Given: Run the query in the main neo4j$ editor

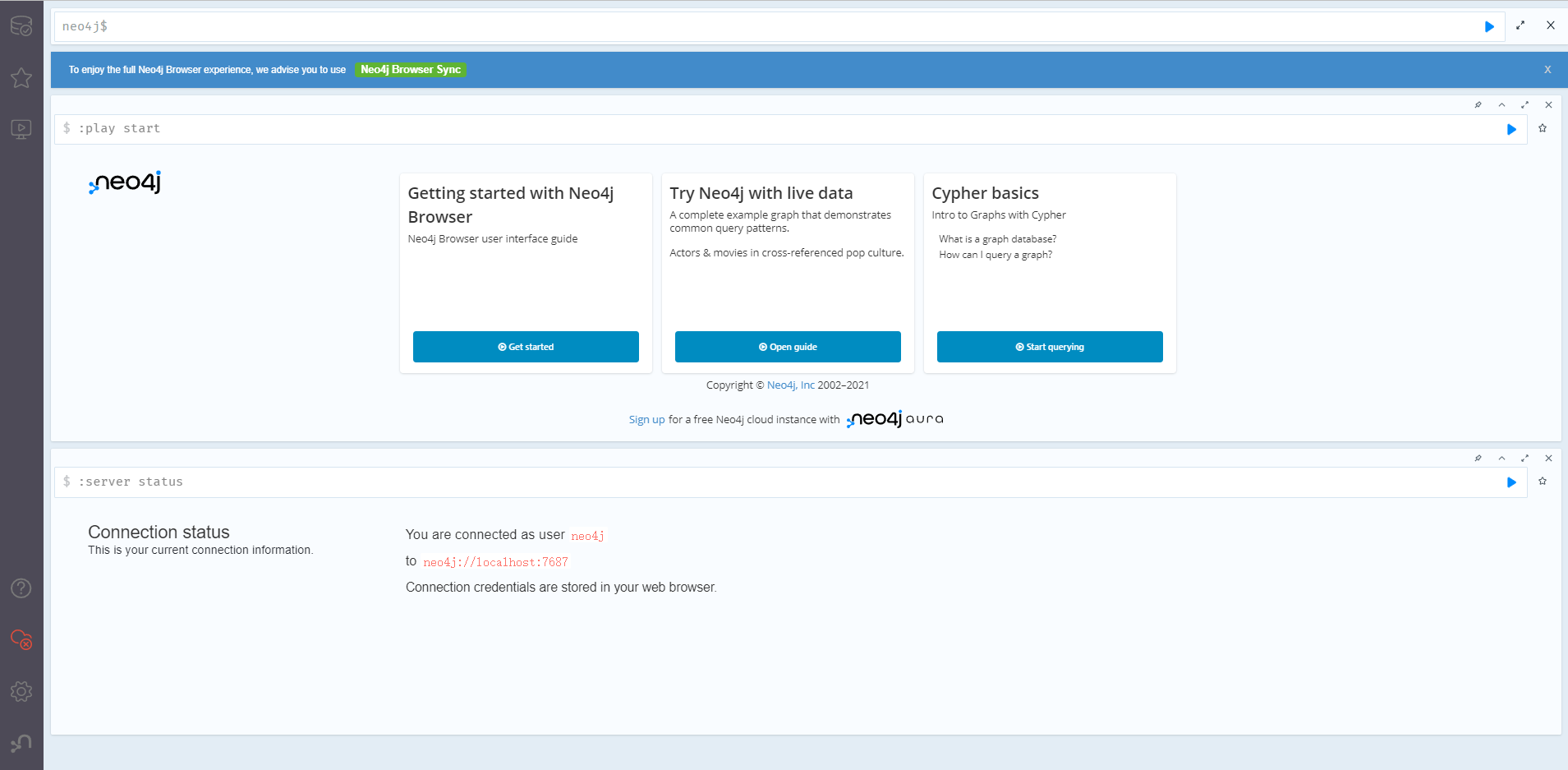Looking at the screenshot, I should tap(1489, 26).
